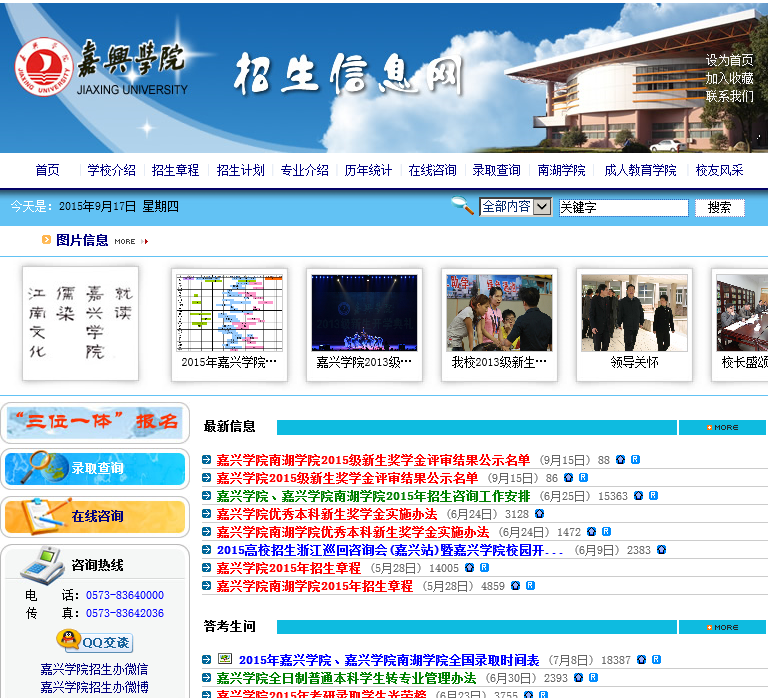Click the R icon after count 15363
The width and height of the screenshot is (768, 698).
pyautogui.click(x=653, y=496)
